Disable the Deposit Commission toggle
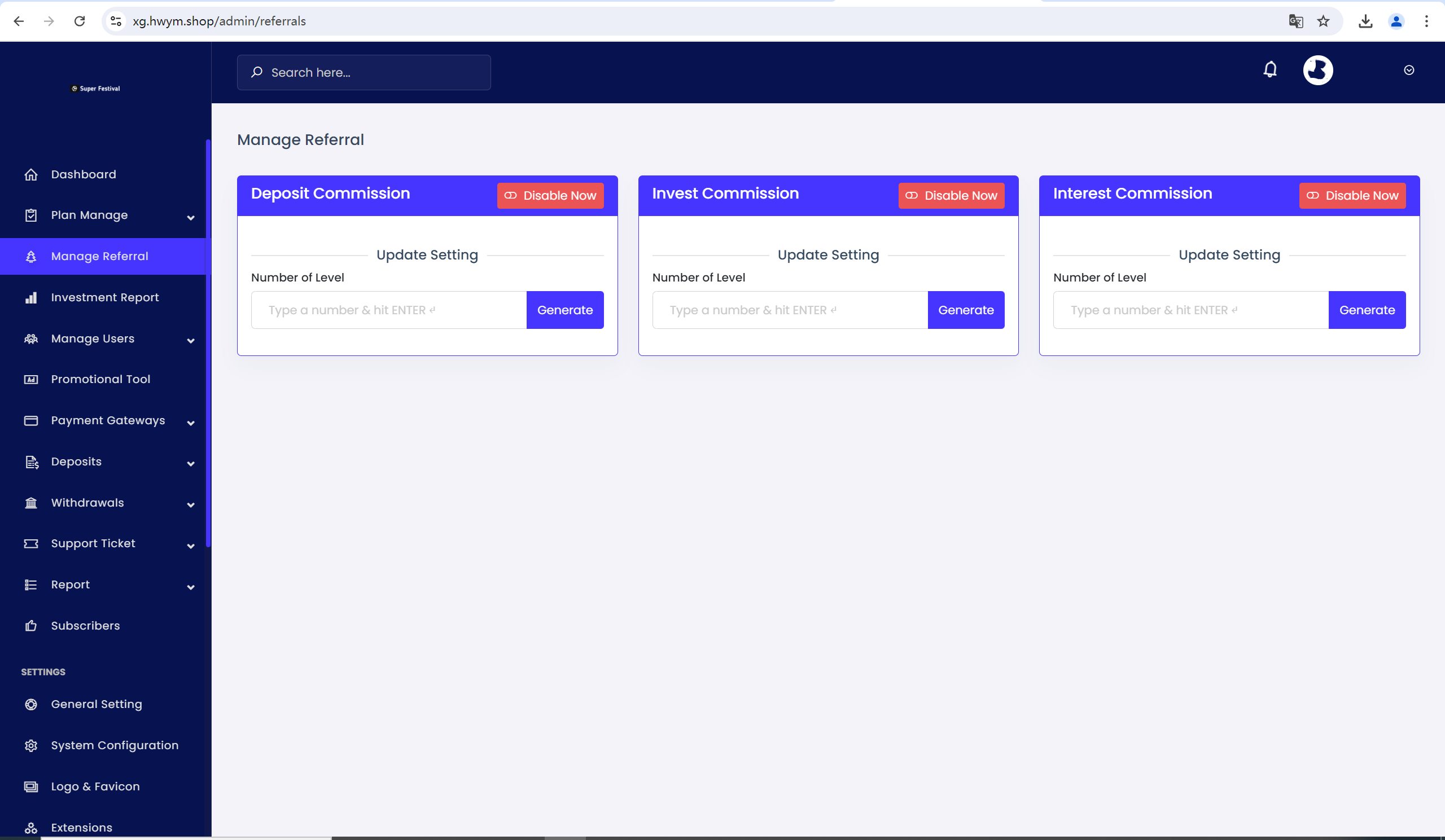This screenshot has height=840, width=1445. [x=550, y=195]
